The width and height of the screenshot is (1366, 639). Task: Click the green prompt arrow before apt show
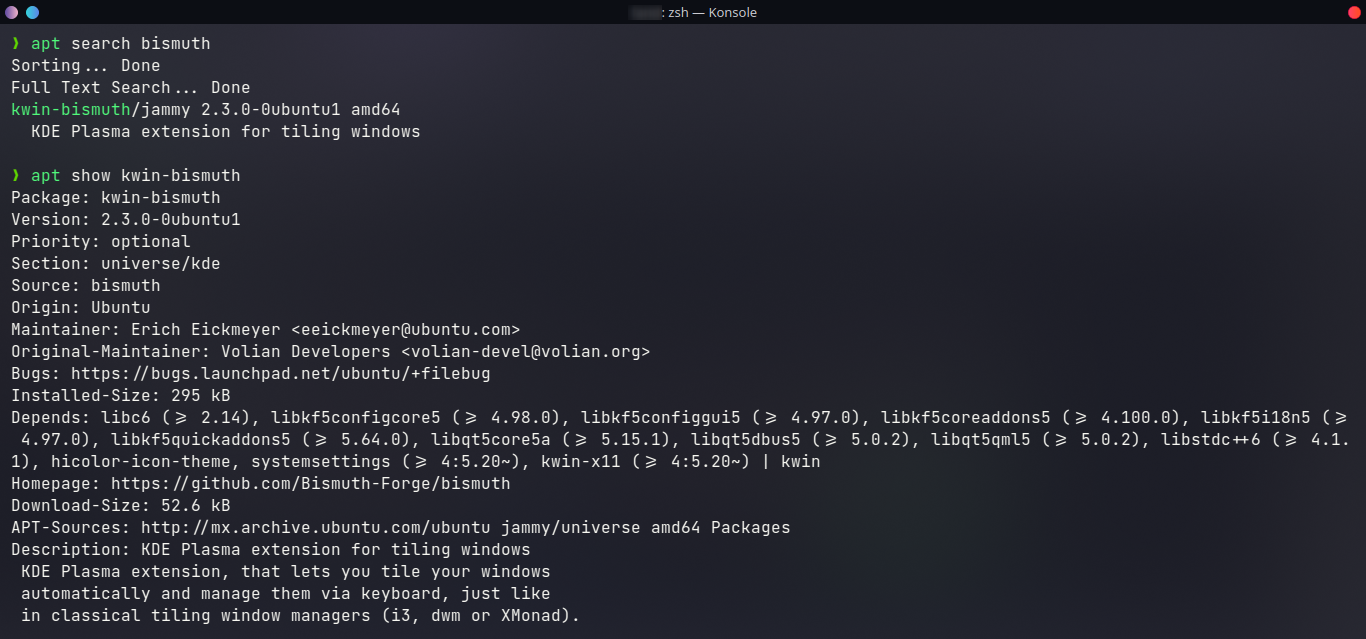pyautogui.click(x=15, y=175)
